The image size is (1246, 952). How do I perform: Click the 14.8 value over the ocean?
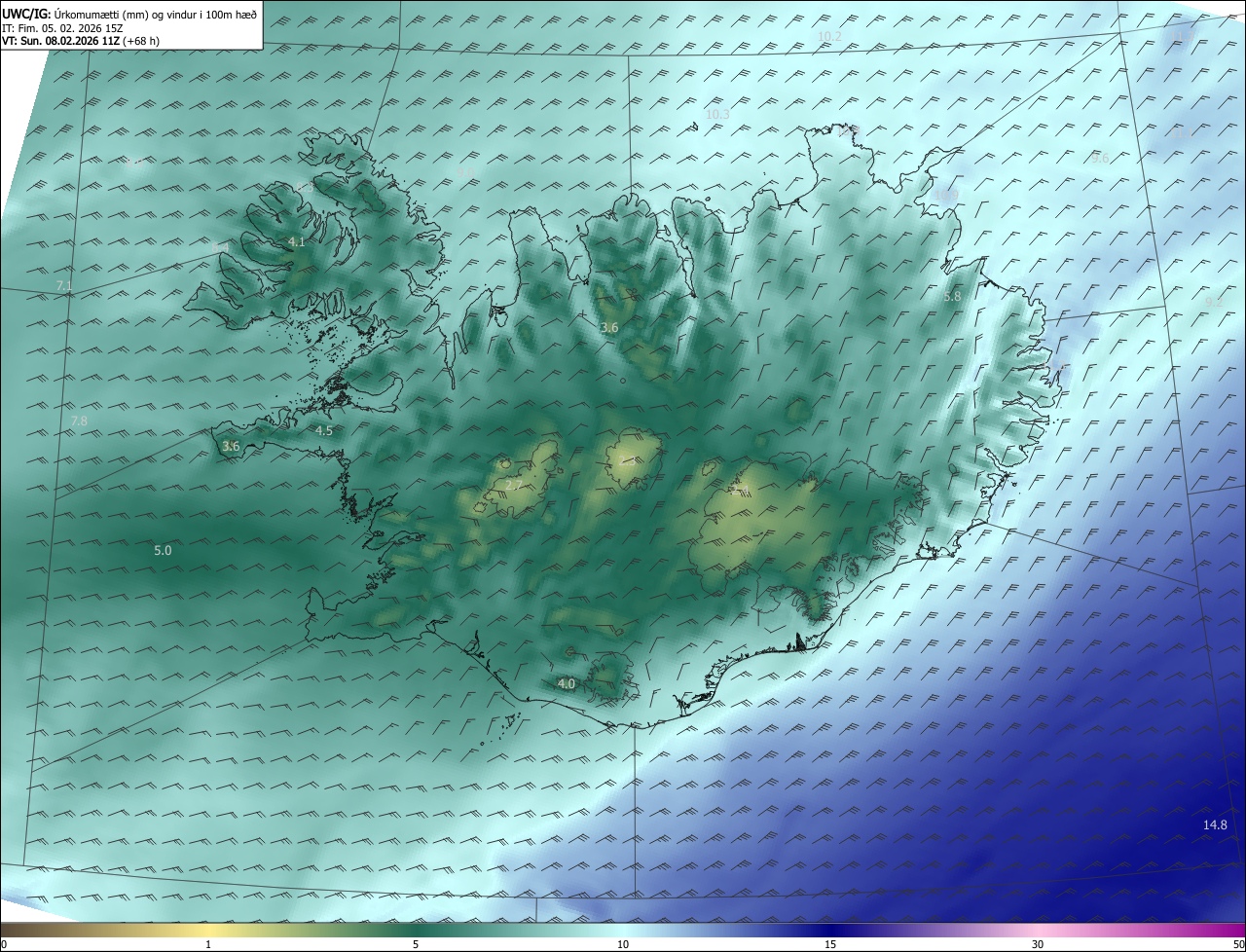(1215, 825)
